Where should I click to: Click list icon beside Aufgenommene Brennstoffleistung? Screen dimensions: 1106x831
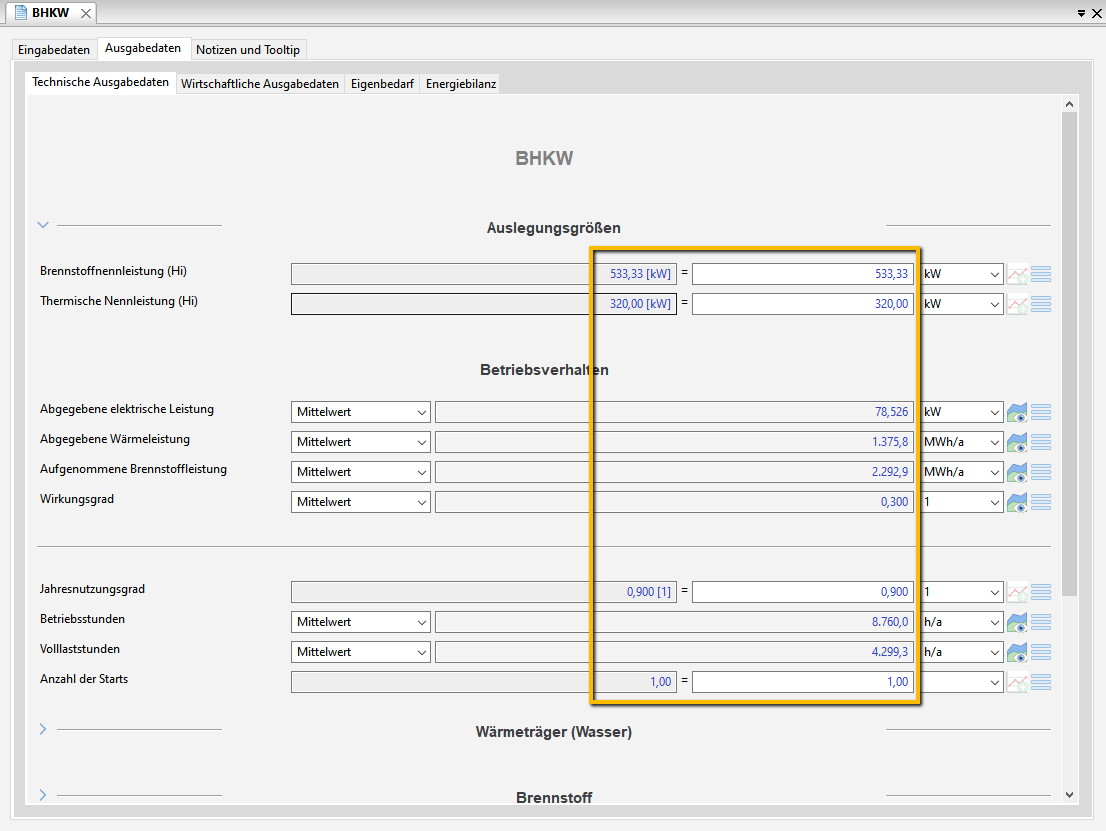[1041, 472]
